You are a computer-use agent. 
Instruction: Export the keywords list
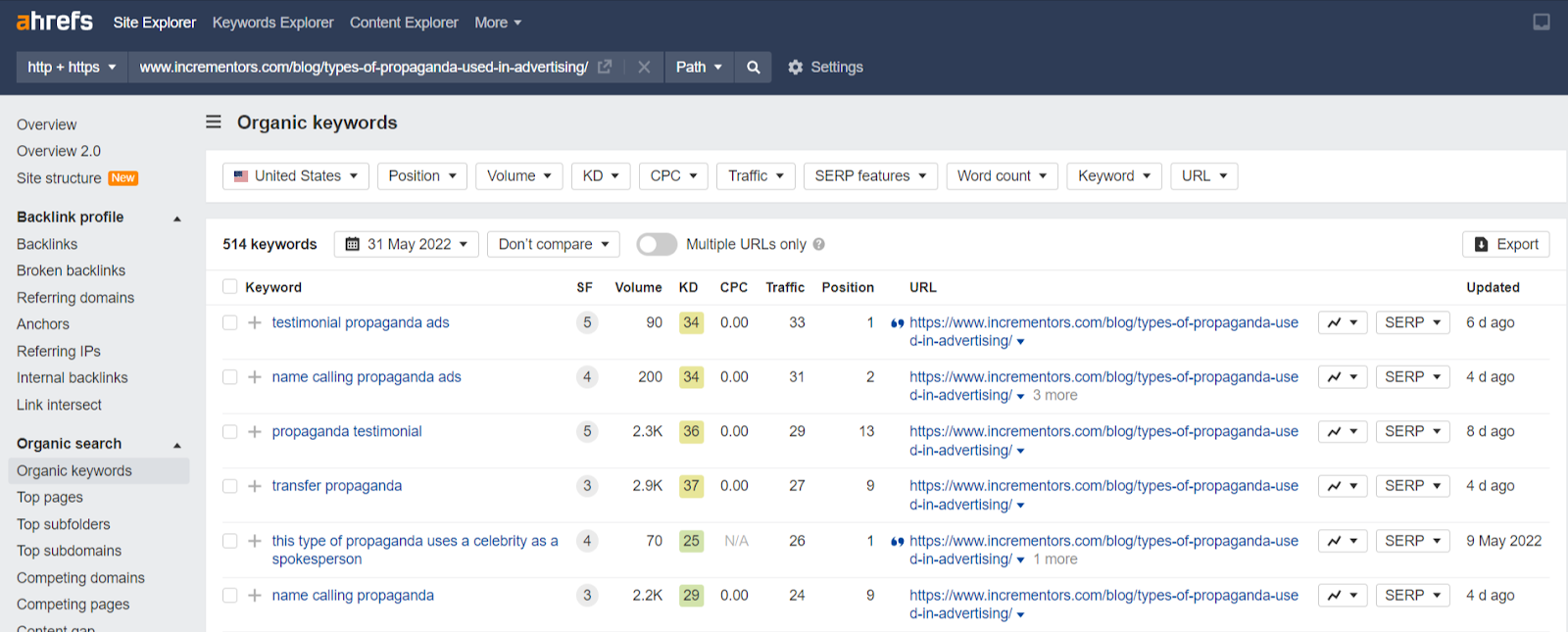point(1505,244)
